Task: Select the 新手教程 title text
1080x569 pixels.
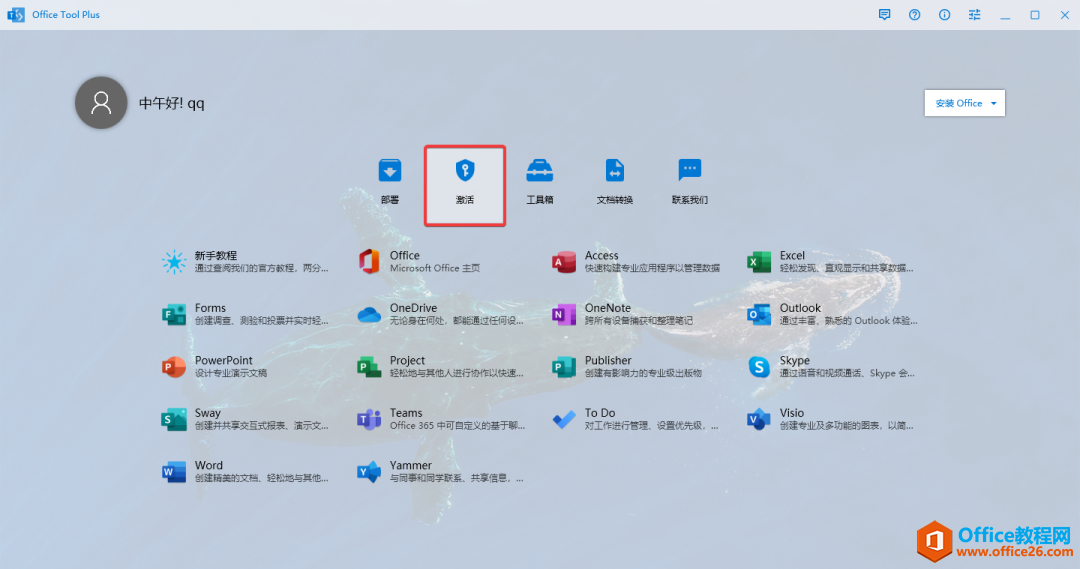Action: [x=216, y=256]
